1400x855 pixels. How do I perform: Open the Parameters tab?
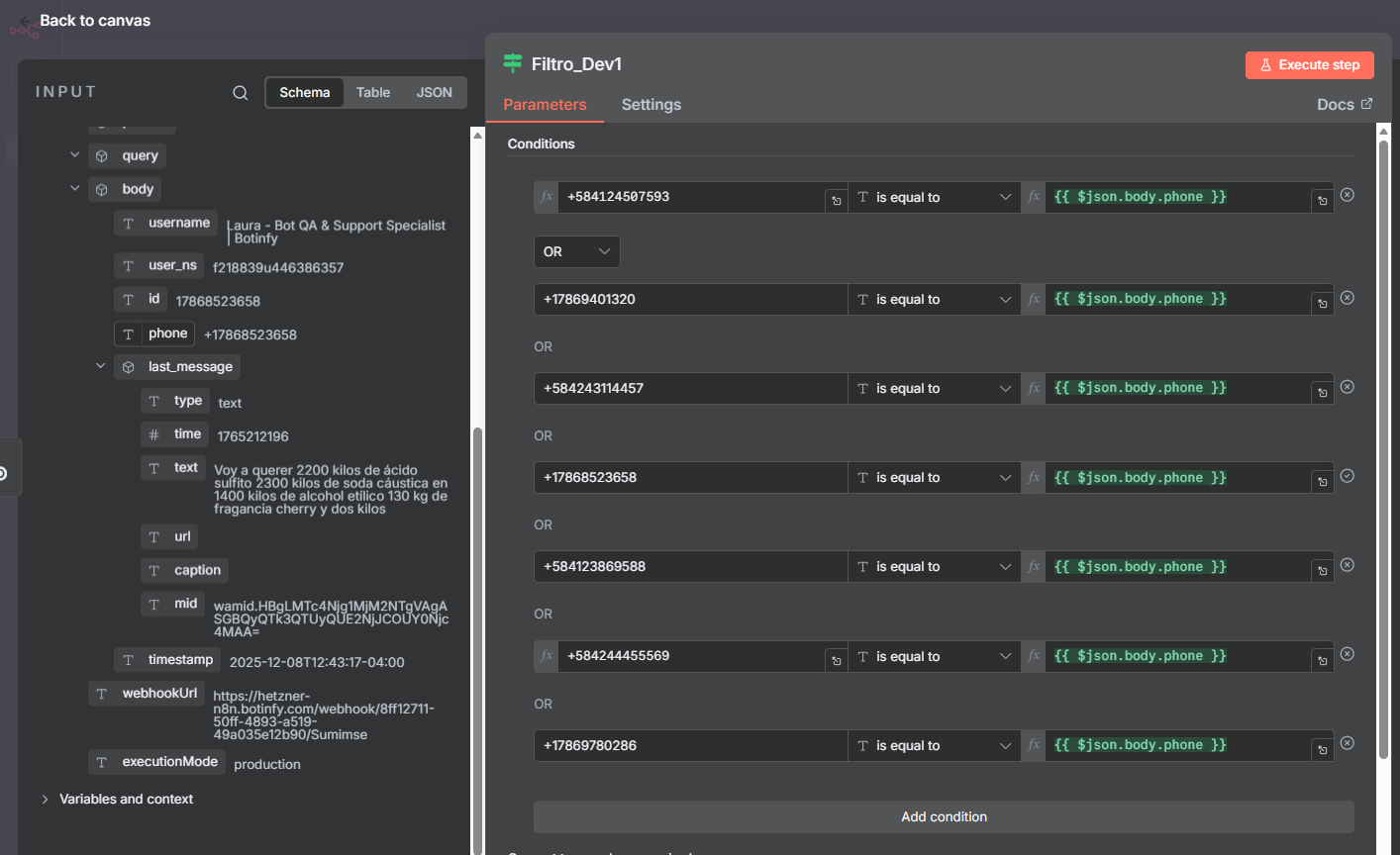[x=545, y=105]
